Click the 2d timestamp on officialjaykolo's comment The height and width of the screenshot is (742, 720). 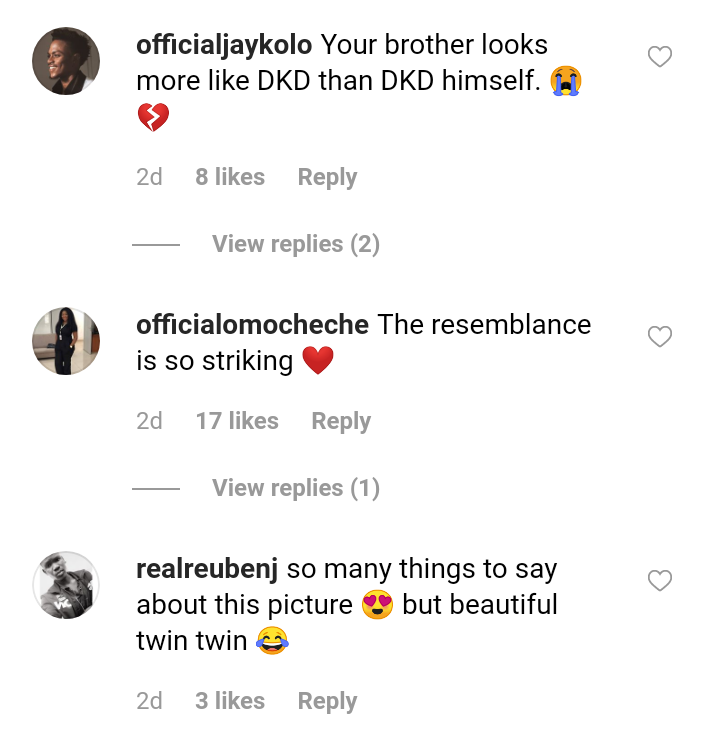click(149, 177)
